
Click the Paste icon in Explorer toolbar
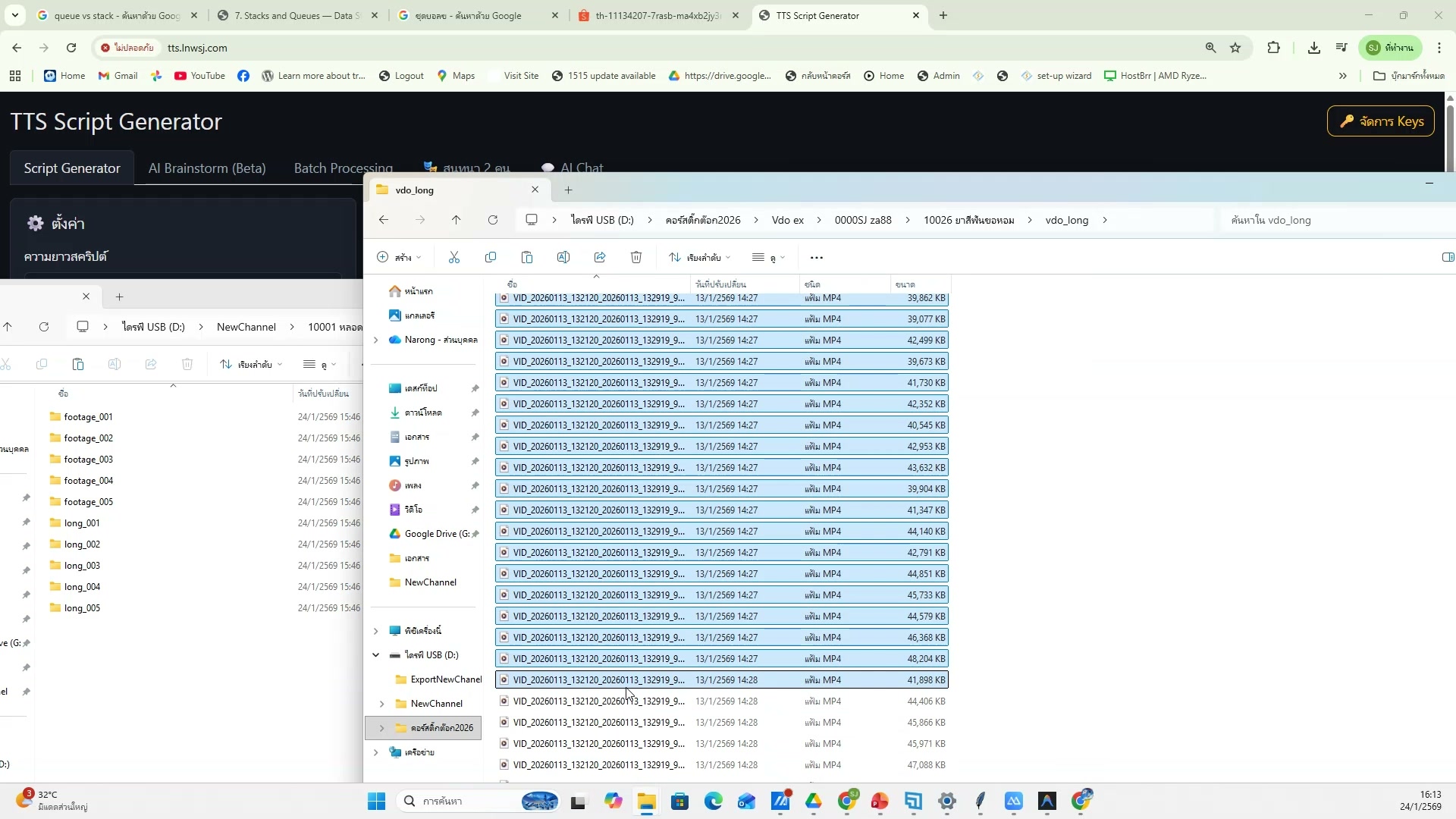(x=527, y=257)
